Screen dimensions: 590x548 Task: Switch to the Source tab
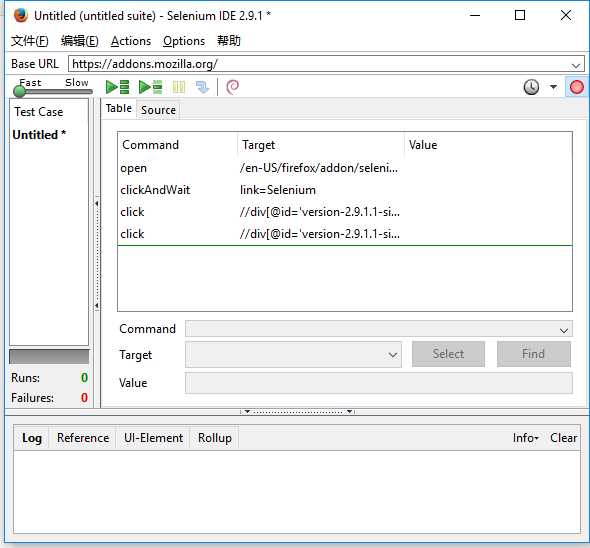tap(158, 110)
